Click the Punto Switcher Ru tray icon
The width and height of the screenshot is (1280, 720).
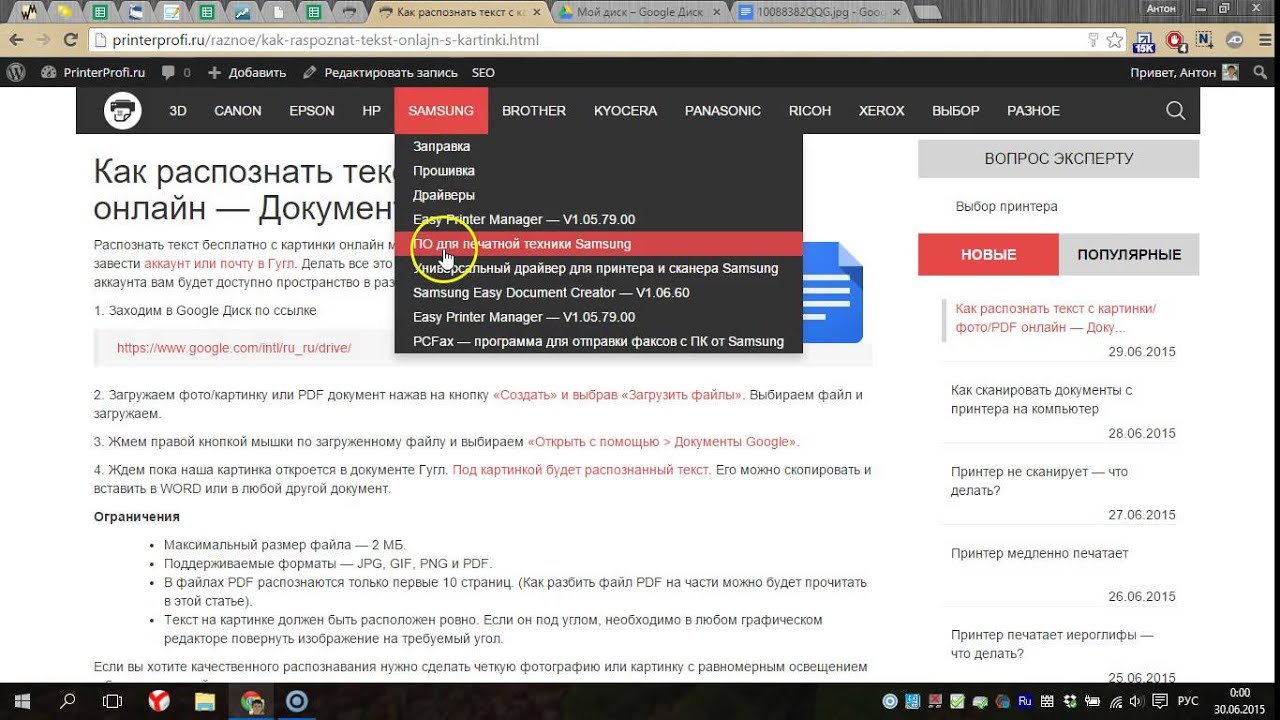1025,702
